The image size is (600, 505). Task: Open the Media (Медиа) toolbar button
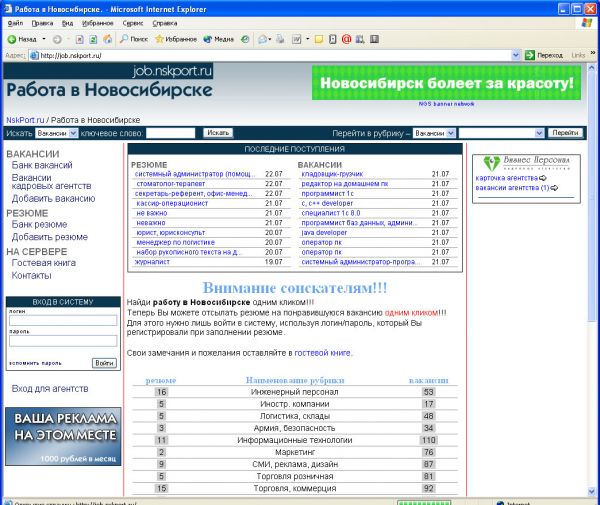(x=218, y=39)
